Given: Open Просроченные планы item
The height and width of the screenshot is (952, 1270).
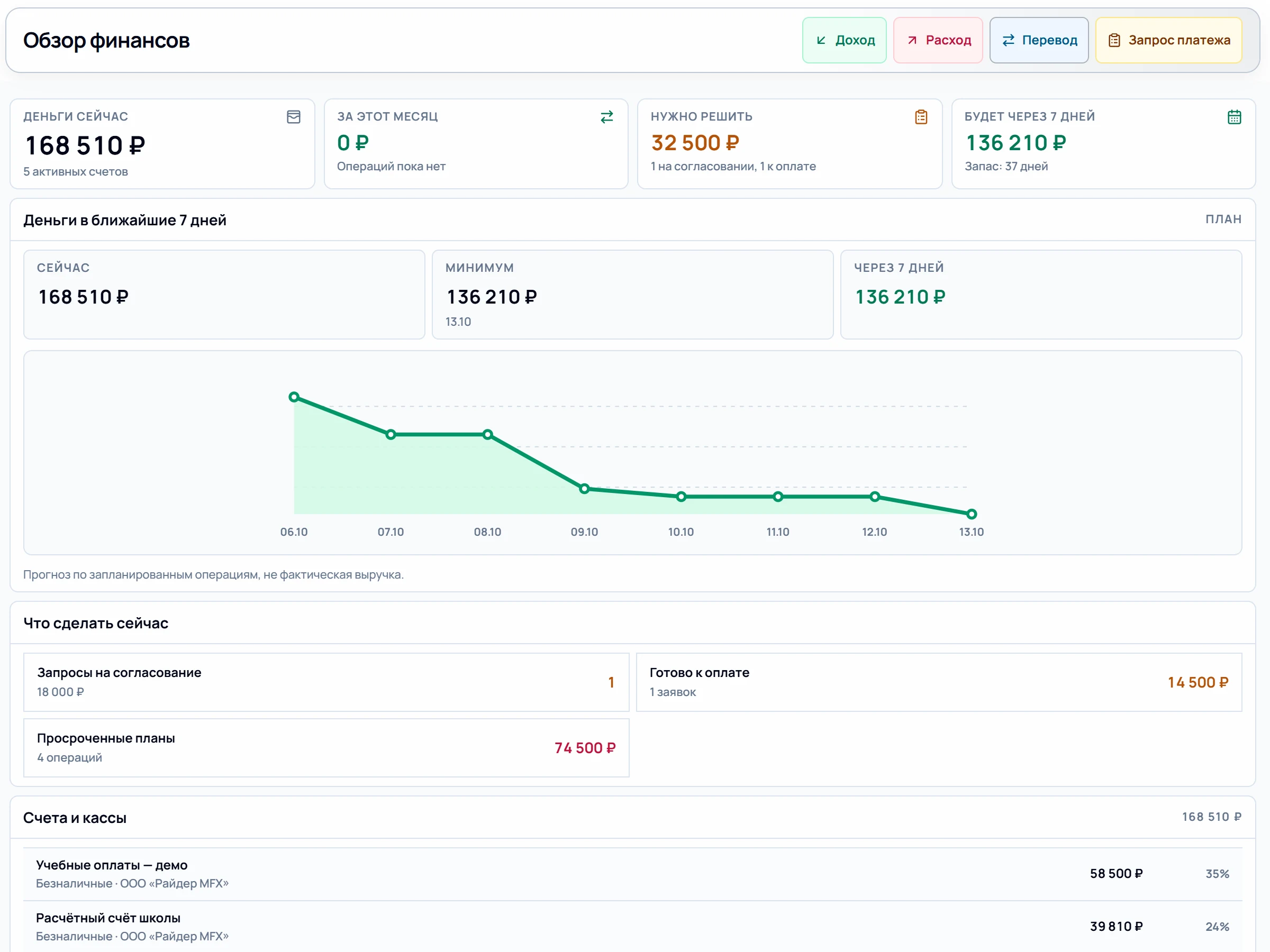Looking at the screenshot, I should pos(326,748).
